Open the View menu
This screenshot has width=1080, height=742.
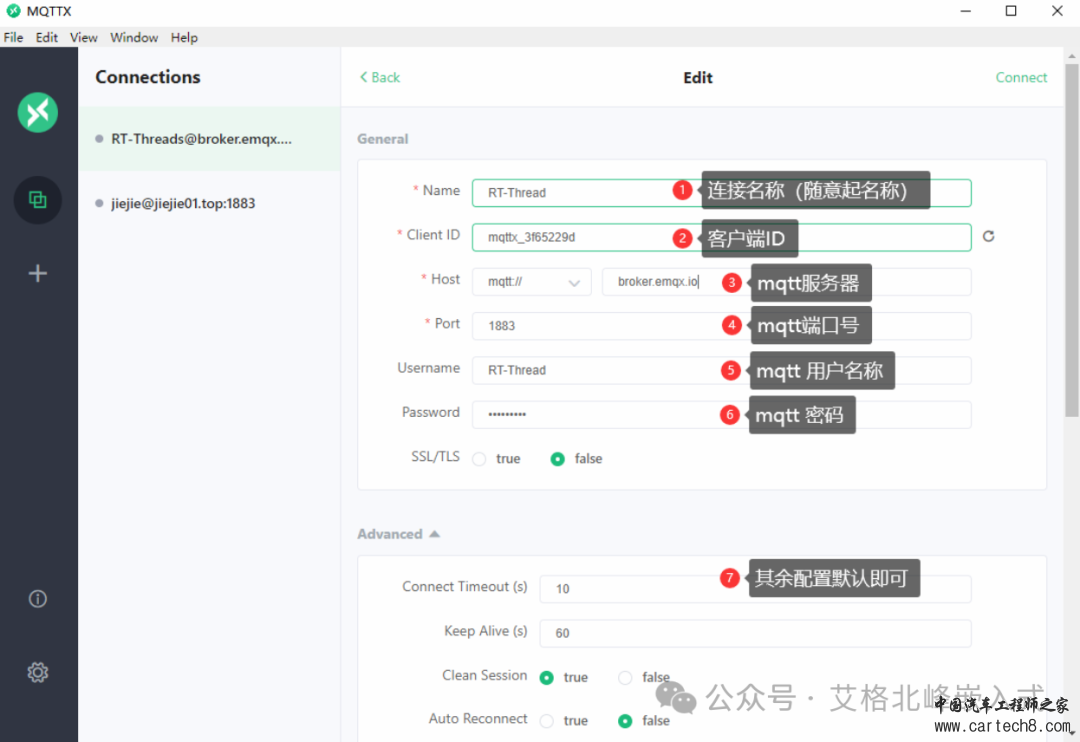(x=83, y=37)
